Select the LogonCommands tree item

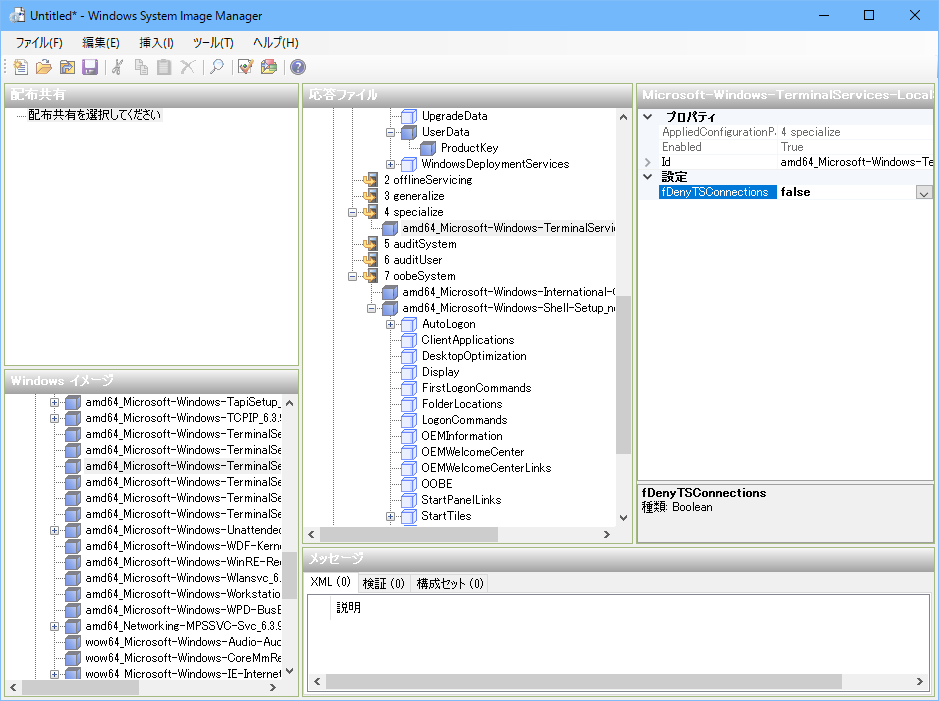point(465,420)
